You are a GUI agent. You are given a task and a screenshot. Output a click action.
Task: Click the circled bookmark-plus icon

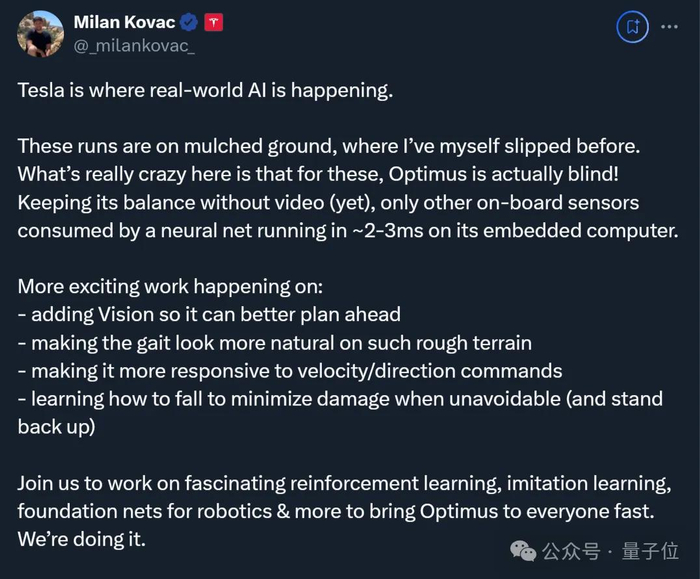(x=632, y=28)
